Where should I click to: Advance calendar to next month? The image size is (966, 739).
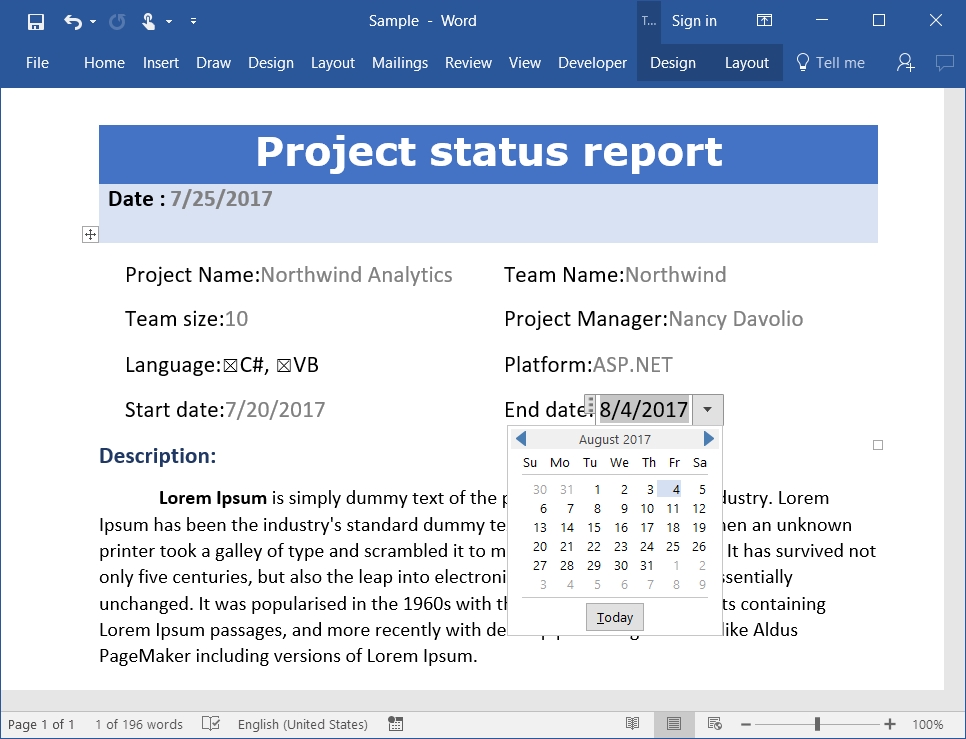709,439
